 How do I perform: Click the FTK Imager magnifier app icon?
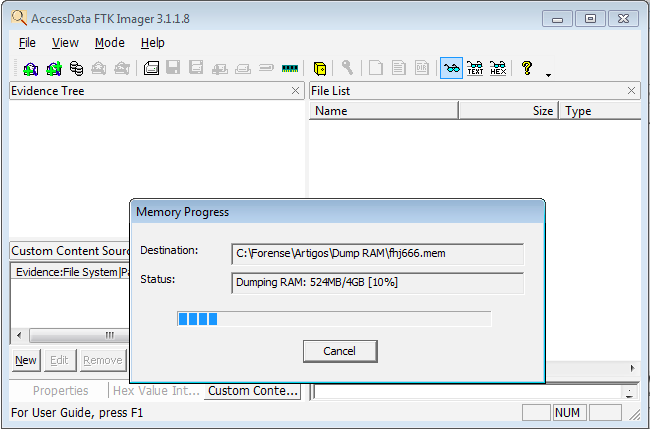click(x=19, y=18)
